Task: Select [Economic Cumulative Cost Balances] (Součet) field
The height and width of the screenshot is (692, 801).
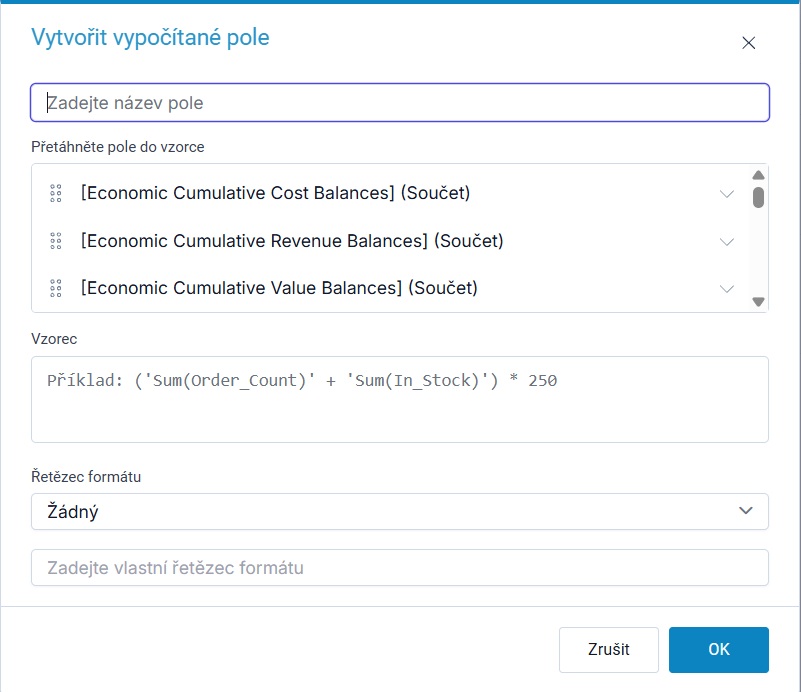Action: point(275,193)
